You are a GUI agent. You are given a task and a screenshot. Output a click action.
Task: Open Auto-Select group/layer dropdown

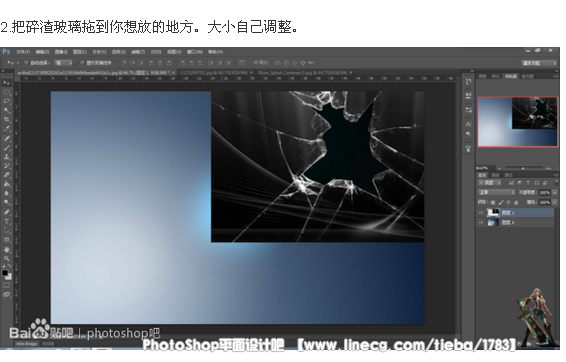pos(64,63)
